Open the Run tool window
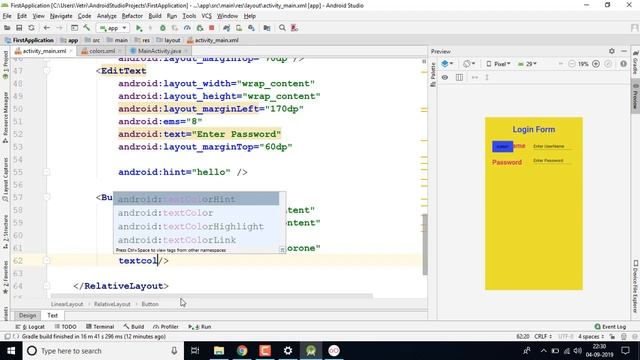This screenshot has height=360, width=640. tap(200, 327)
